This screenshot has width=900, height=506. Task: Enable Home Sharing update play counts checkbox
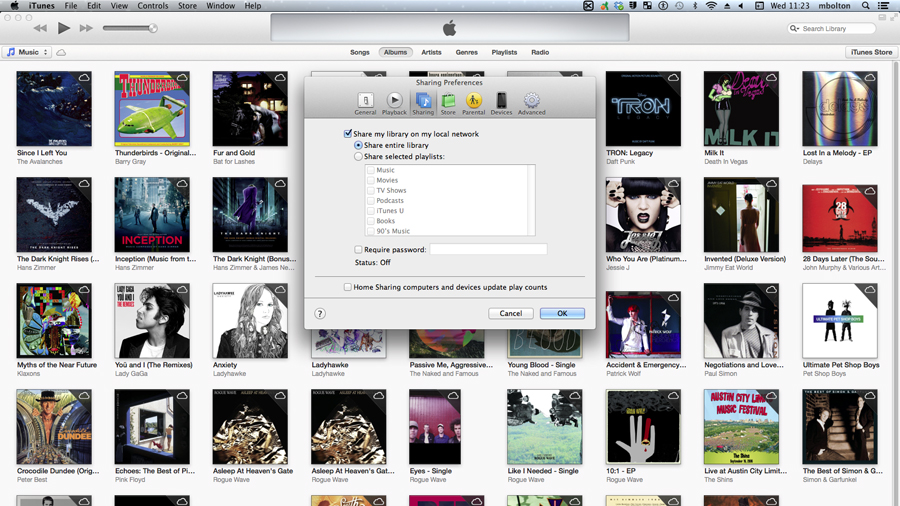pyautogui.click(x=347, y=287)
